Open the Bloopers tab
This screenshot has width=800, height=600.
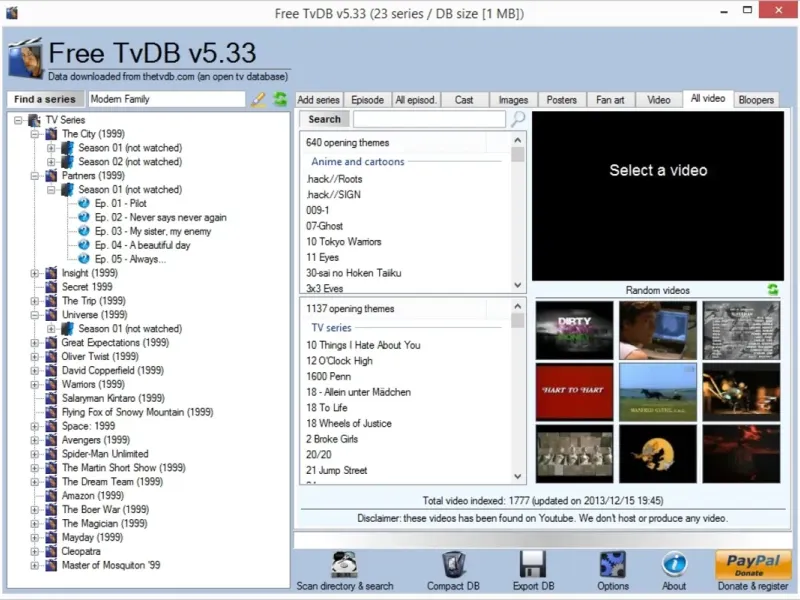pos(756,100)
